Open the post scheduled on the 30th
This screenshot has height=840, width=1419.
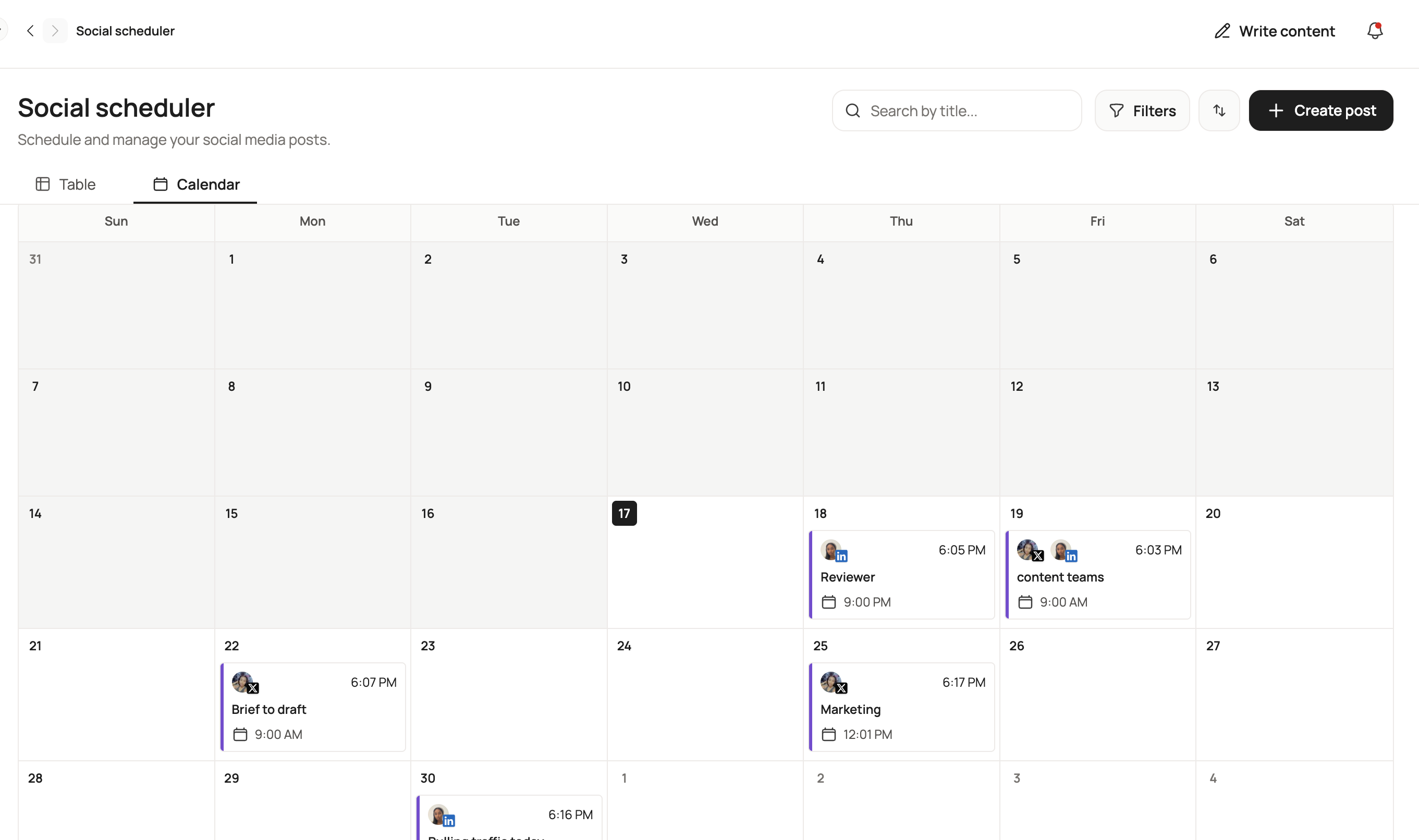pos(509,818)
